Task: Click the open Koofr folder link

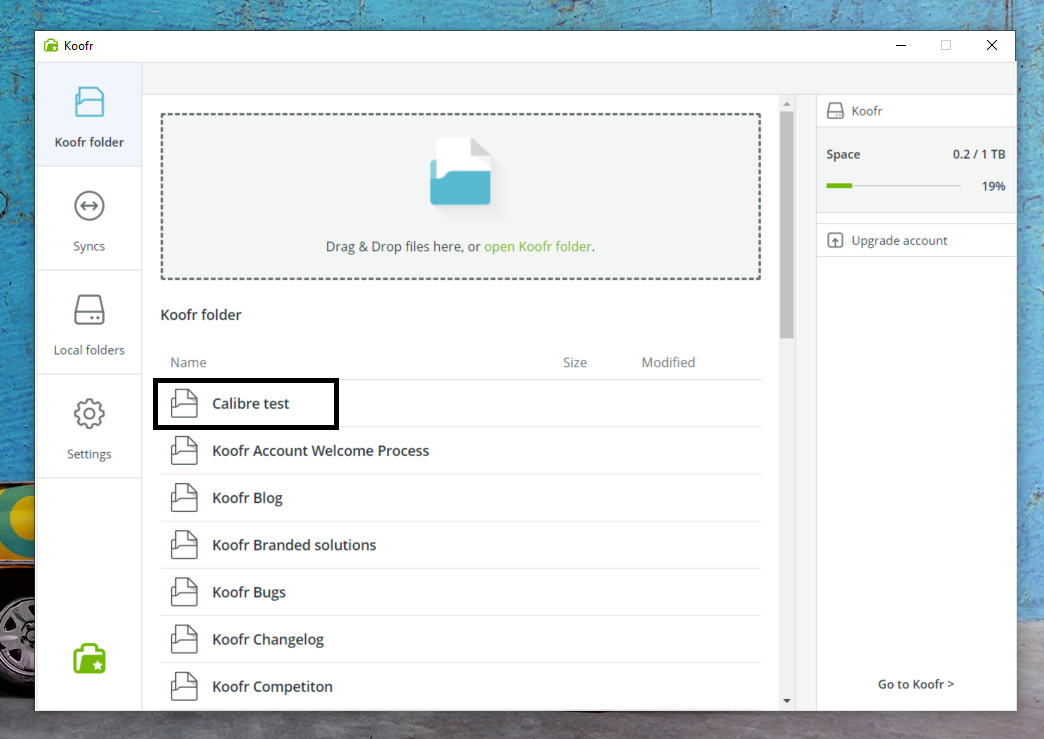Action: click(537, 246)
